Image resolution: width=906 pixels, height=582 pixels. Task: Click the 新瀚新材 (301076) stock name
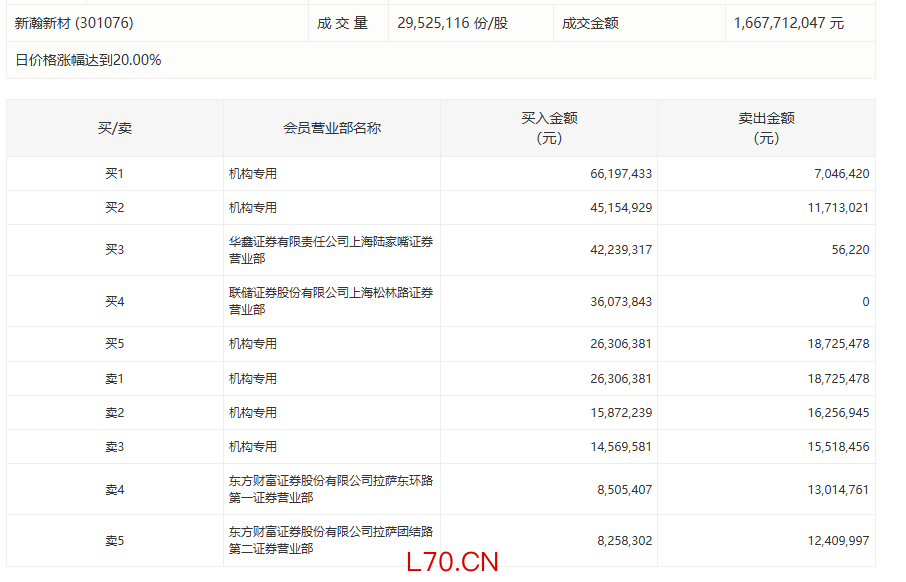point(74,23)
